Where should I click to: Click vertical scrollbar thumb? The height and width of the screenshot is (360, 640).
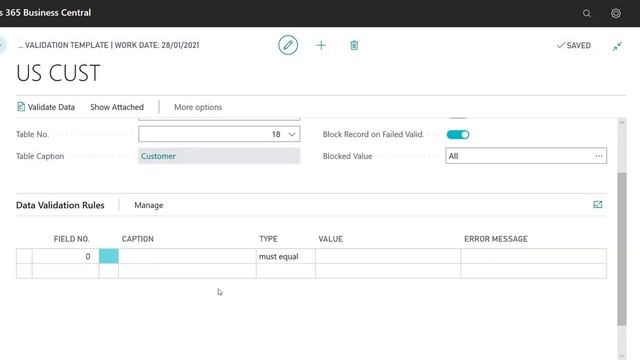[621, 249]
